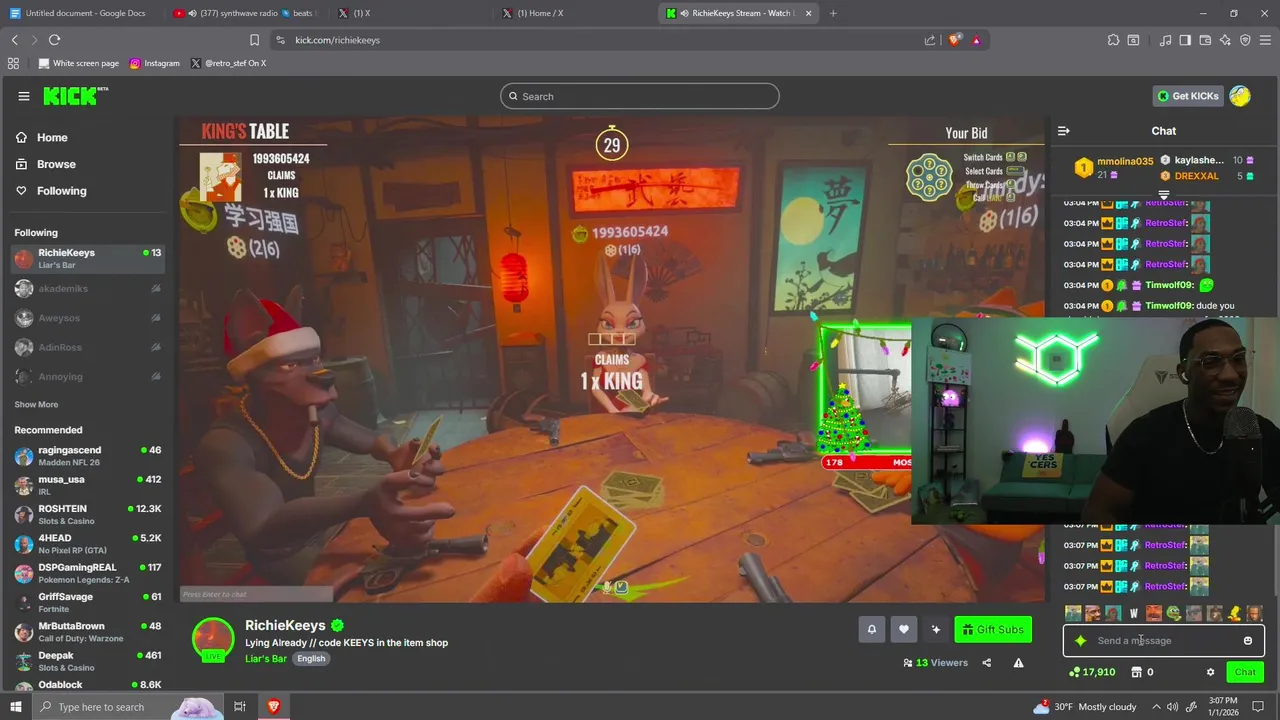Open Brave Wallet icon

(x=1205, y=40)
